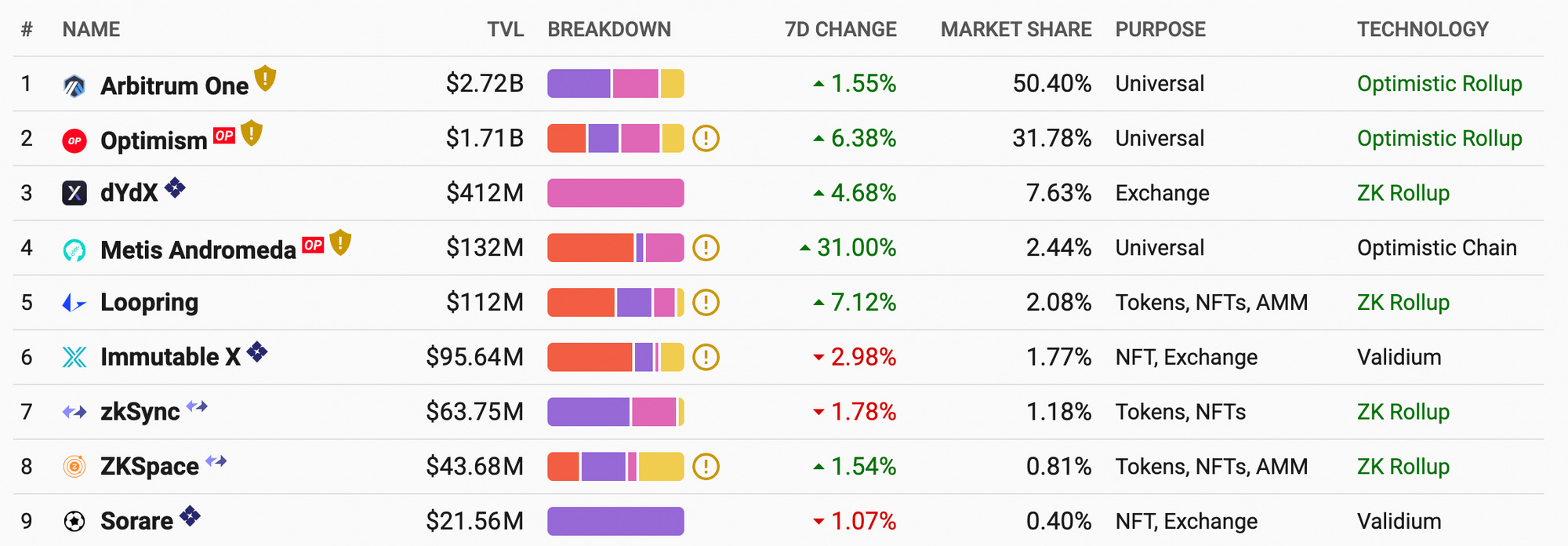Click the yellow shield warning beside Arbitrum One
This screenshot has width=1568, height=546.
click(x=266, y=78)
